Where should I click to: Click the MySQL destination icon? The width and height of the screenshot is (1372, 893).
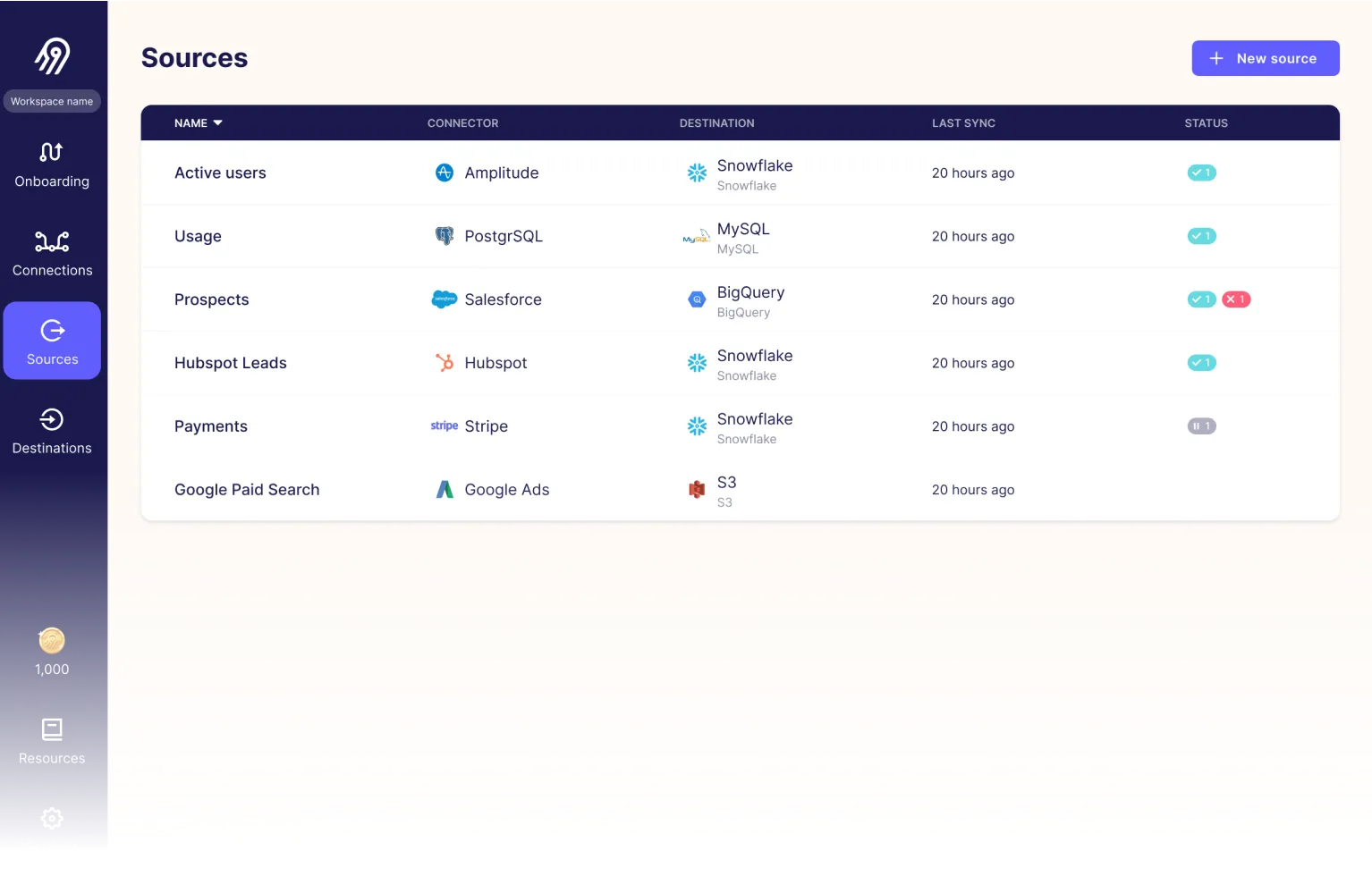pos(696,237)
